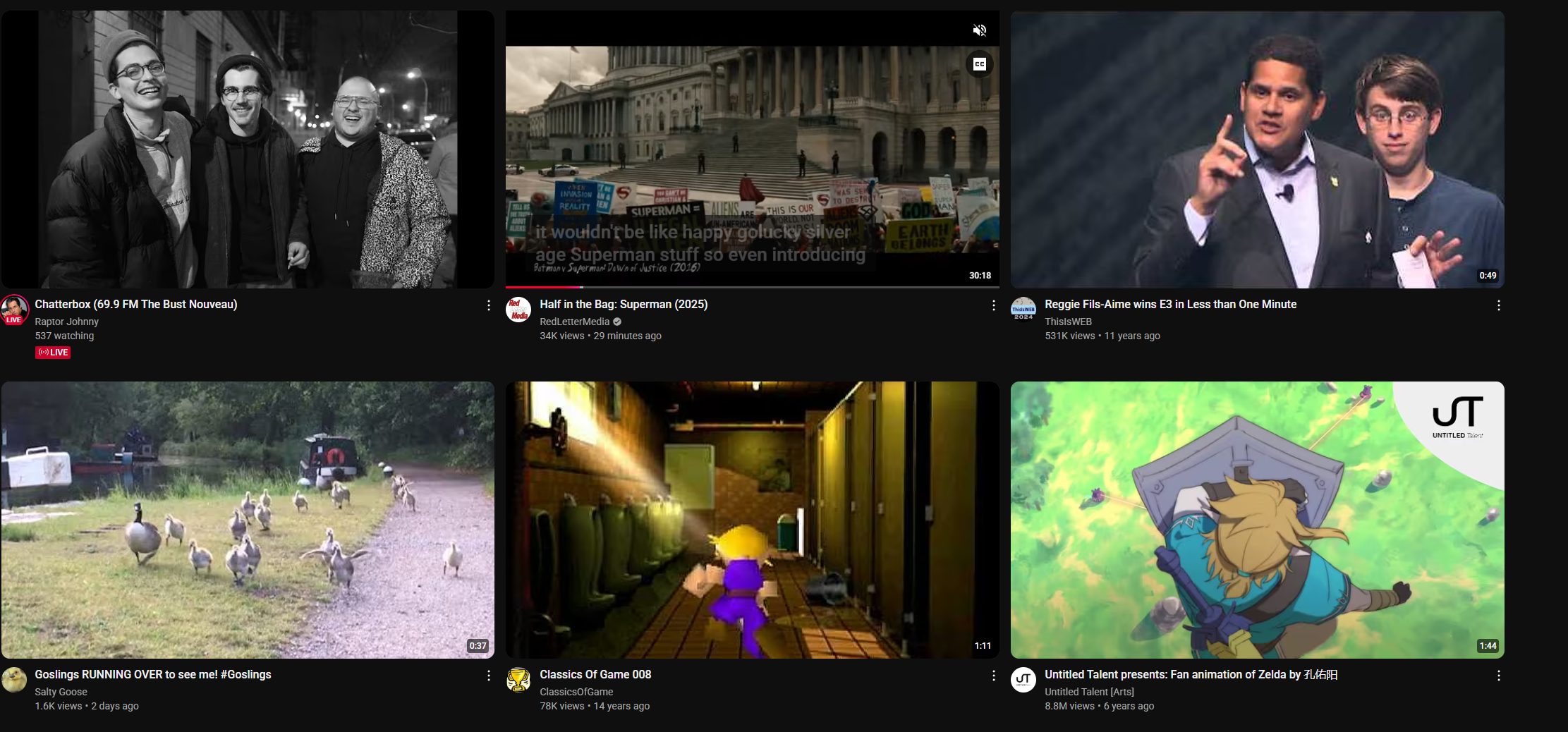Open the Half in the Bag Superman thumbnail
This screenshot has width=1568, height=732.
(753, 149)
